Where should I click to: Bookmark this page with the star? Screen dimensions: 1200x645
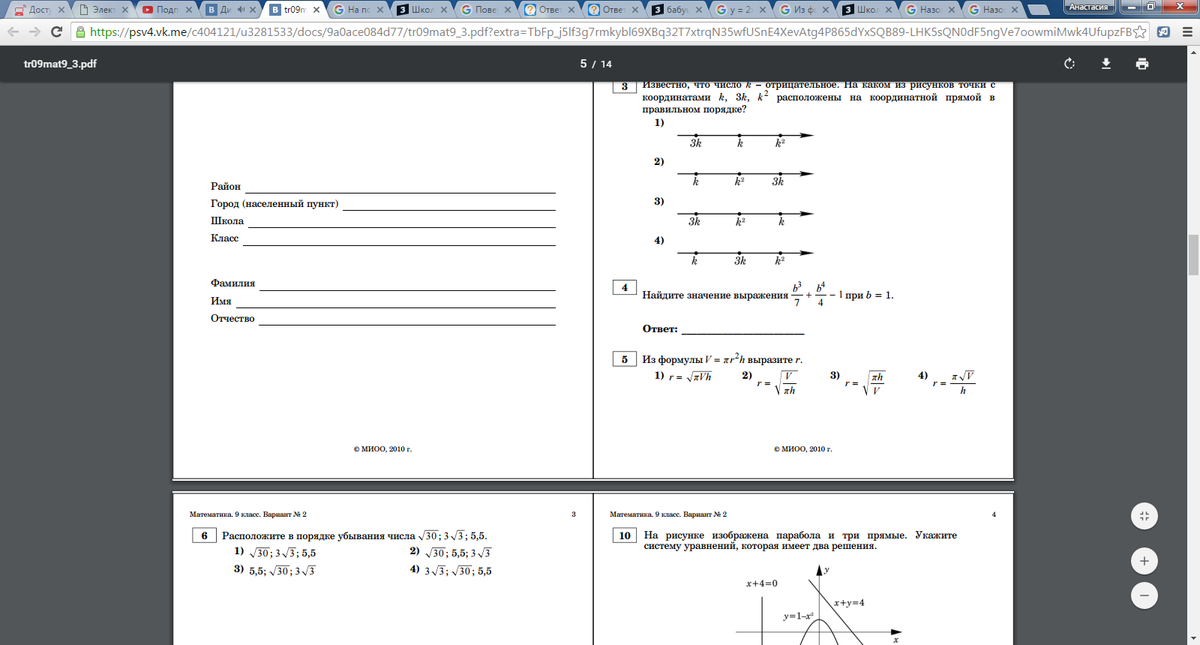(1141, 31)
